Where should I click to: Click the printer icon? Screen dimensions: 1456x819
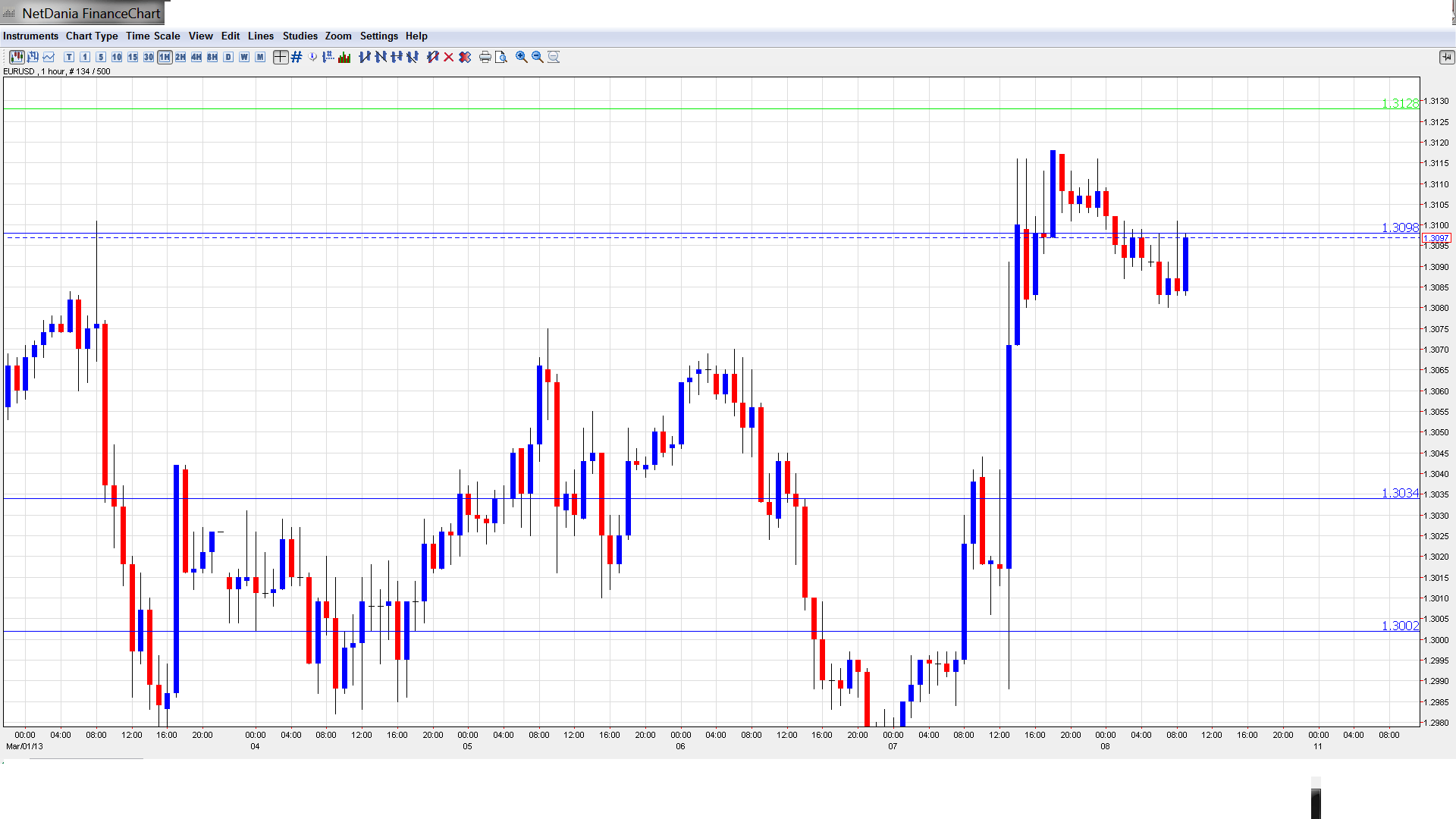coord(485,57)
